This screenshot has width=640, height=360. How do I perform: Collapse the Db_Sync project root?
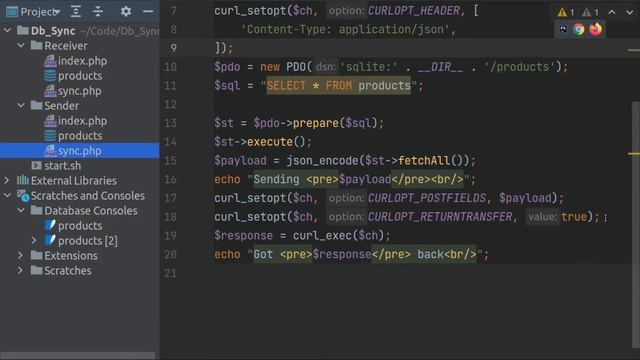point(7,31)
